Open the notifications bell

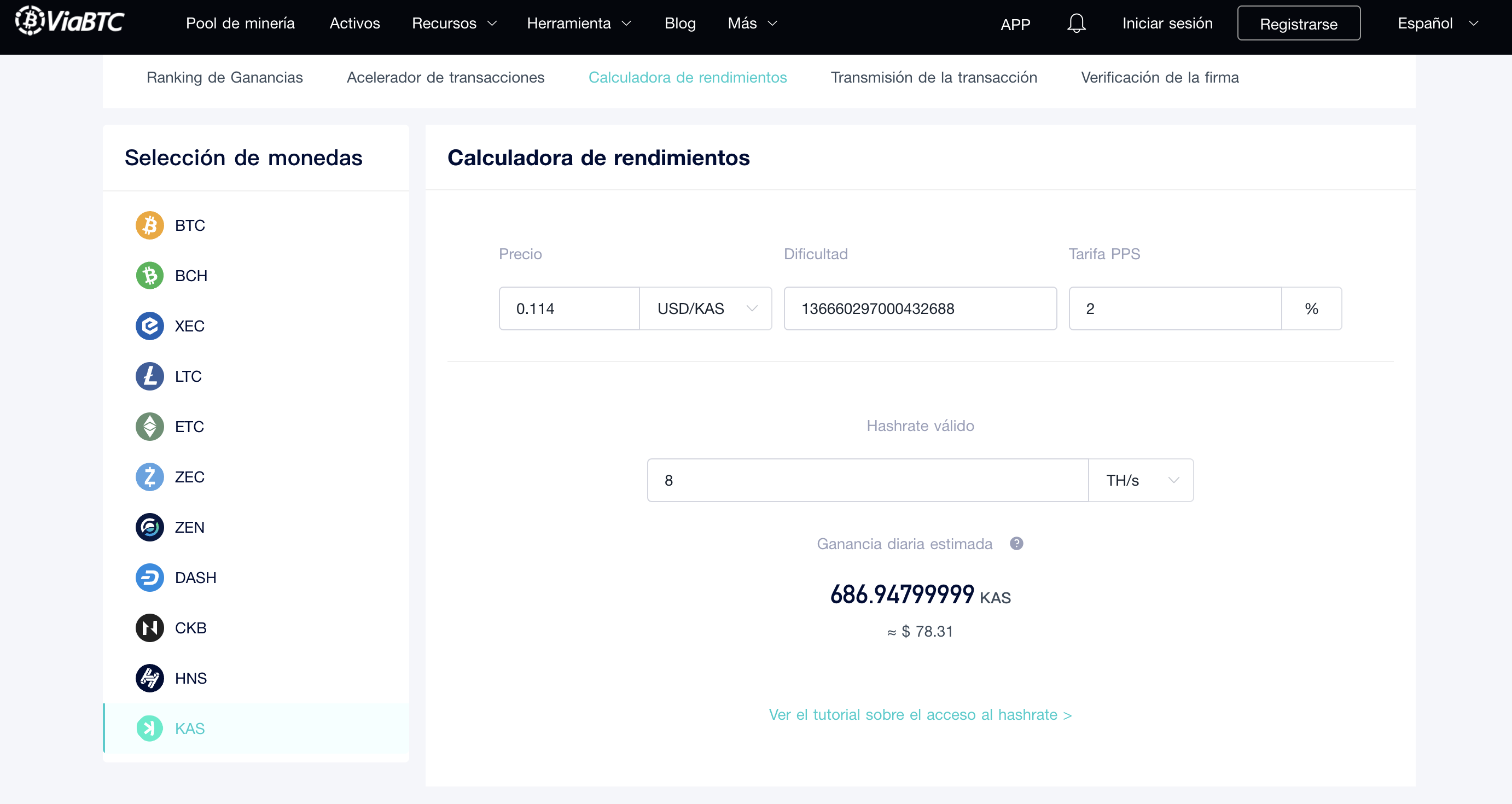[1076, 24]
